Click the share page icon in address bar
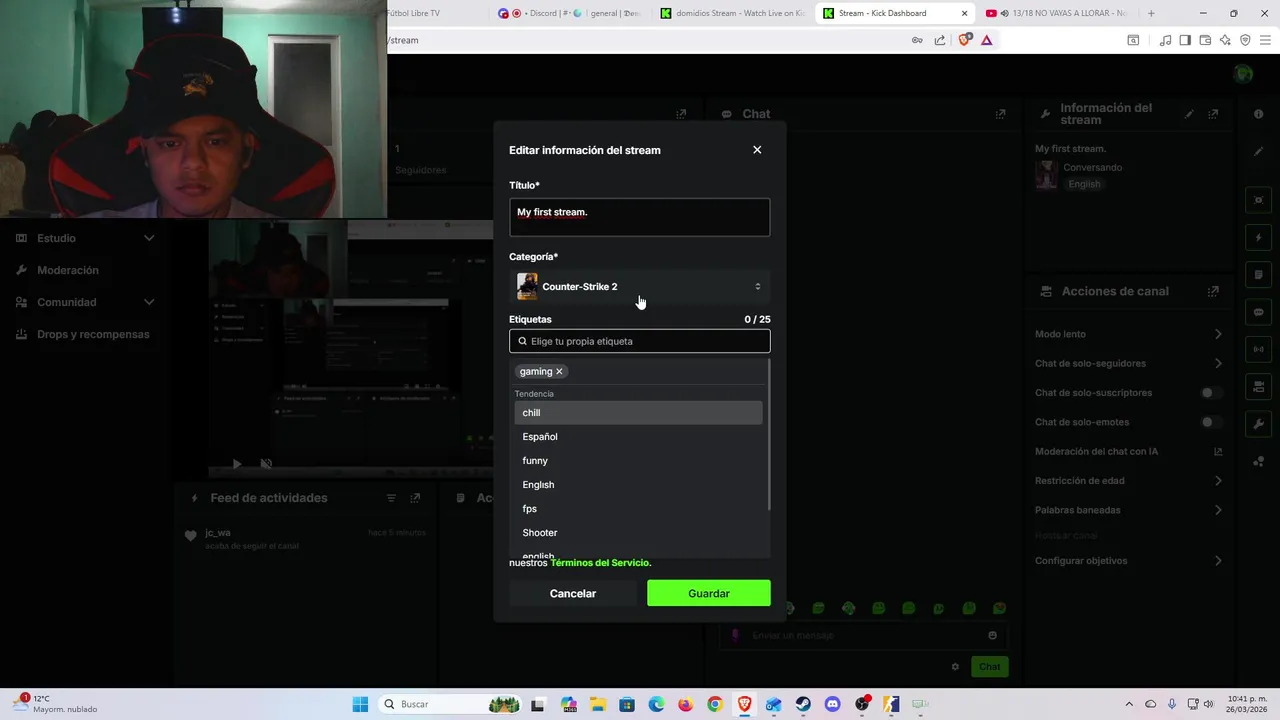The image size is (1280, 720). (x=940, y=40)
